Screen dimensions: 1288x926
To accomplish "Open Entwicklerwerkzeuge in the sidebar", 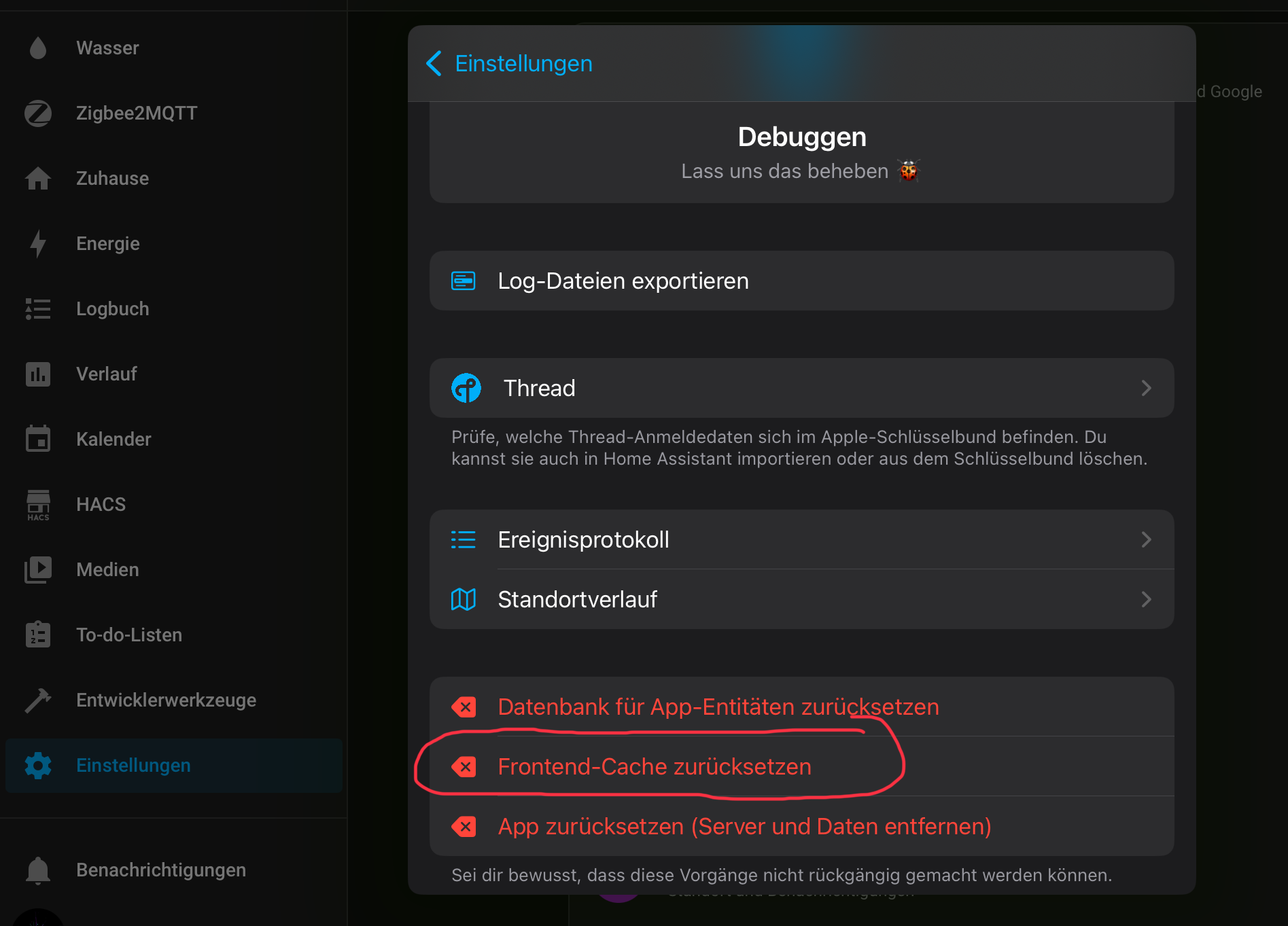I will 173,700.
